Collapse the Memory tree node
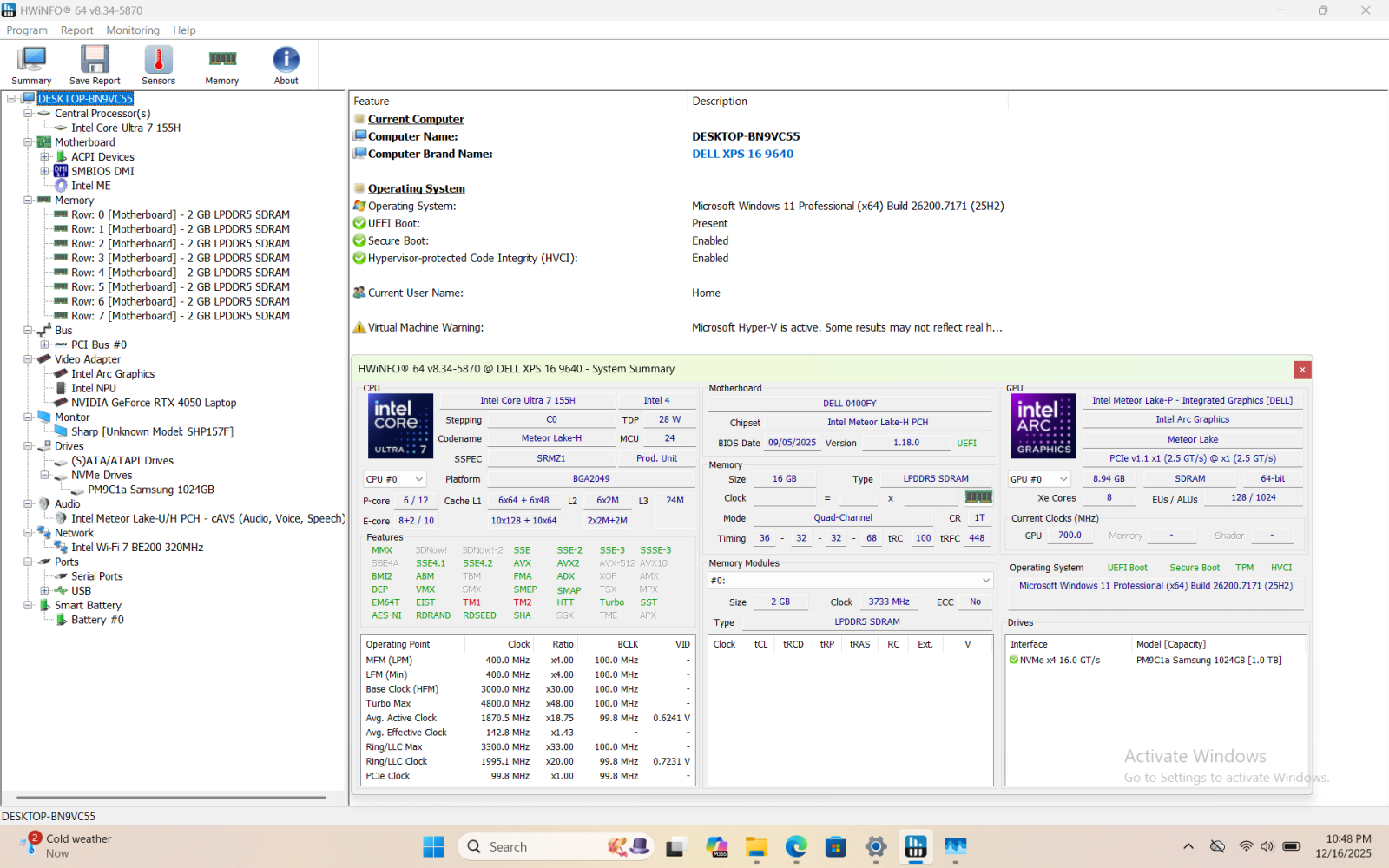 [x=28, y=201]
